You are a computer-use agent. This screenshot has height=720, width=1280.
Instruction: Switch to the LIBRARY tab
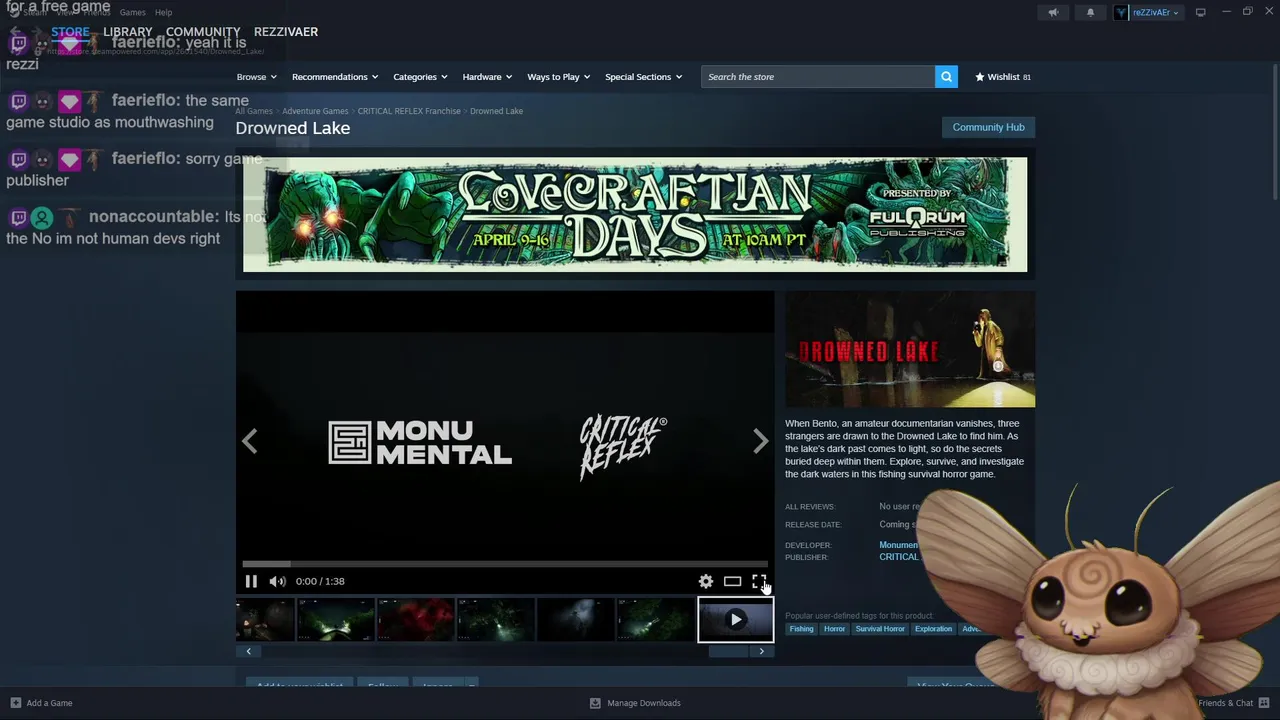(x=128, y=32)
